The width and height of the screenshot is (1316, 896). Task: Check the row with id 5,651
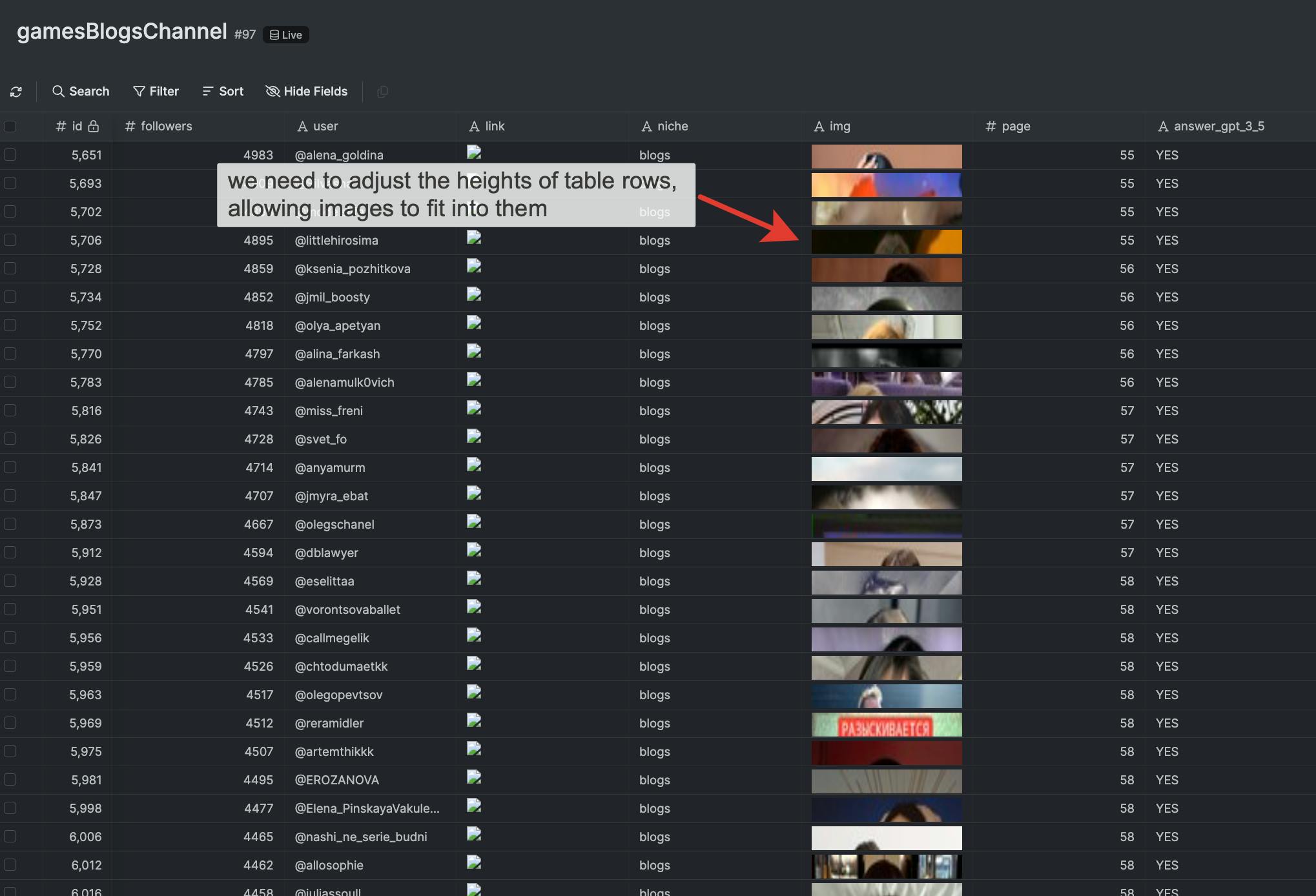[10, 155]
